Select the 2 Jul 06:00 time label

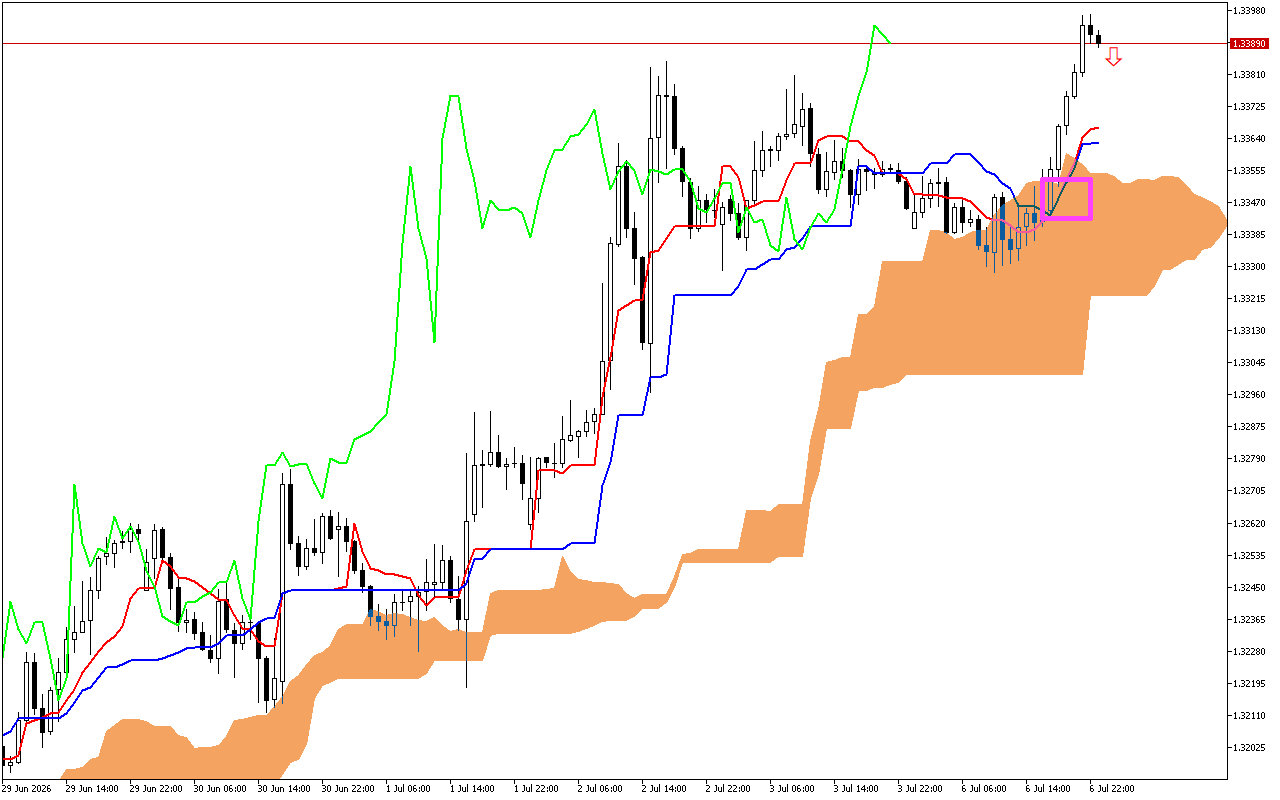coord(600,789)
